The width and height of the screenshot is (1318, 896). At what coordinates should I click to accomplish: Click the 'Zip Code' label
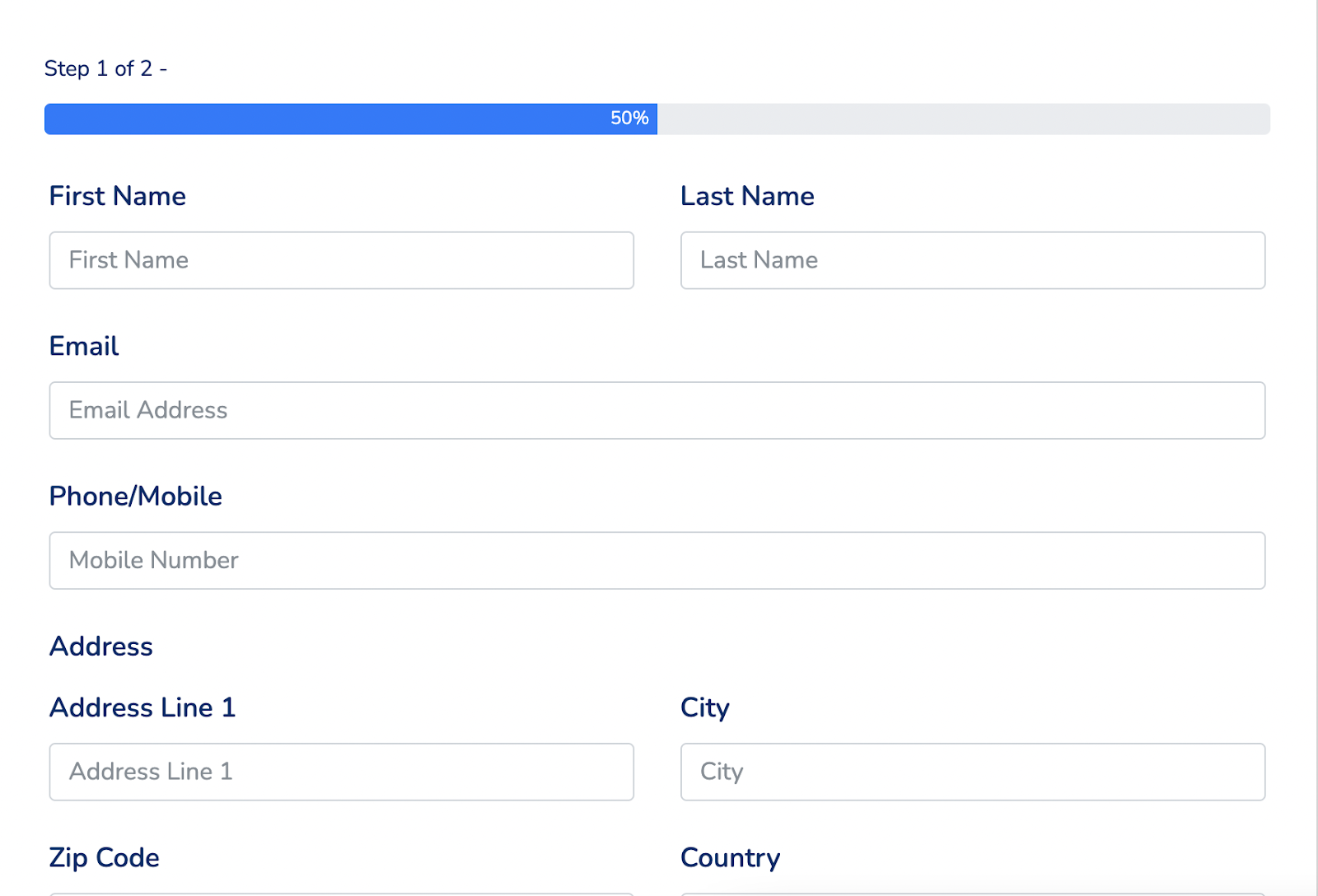coord(105,858)
